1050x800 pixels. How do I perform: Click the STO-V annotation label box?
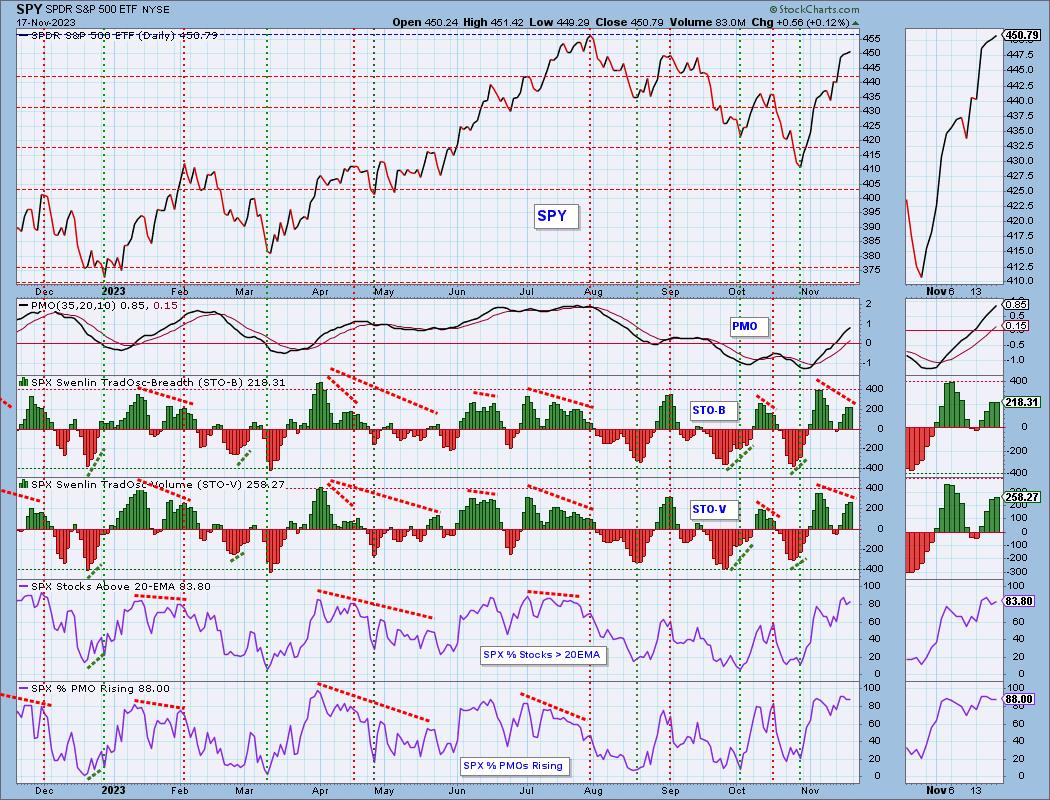coord(713,509)
